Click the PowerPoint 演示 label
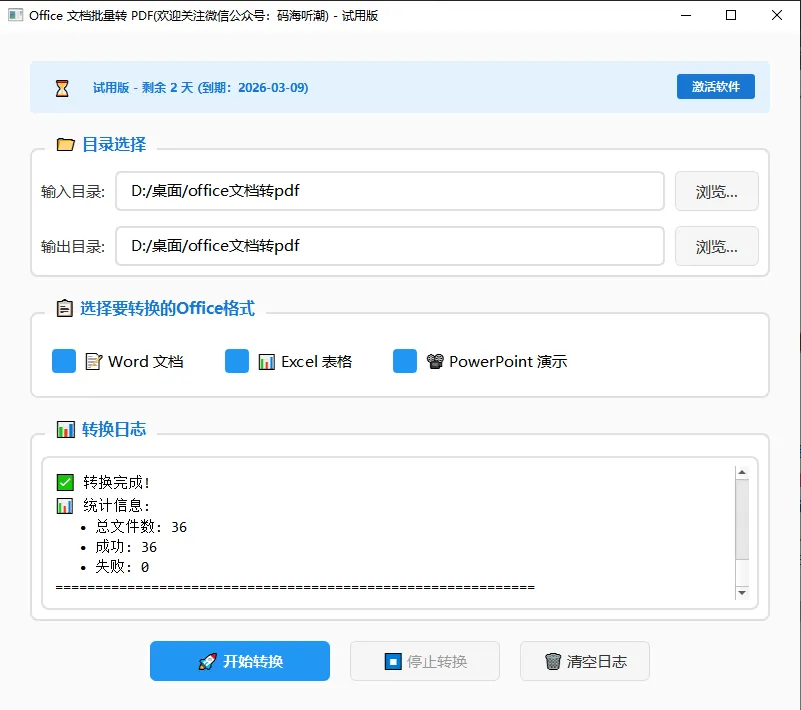 pyautogui.click(x=508, y=362)
